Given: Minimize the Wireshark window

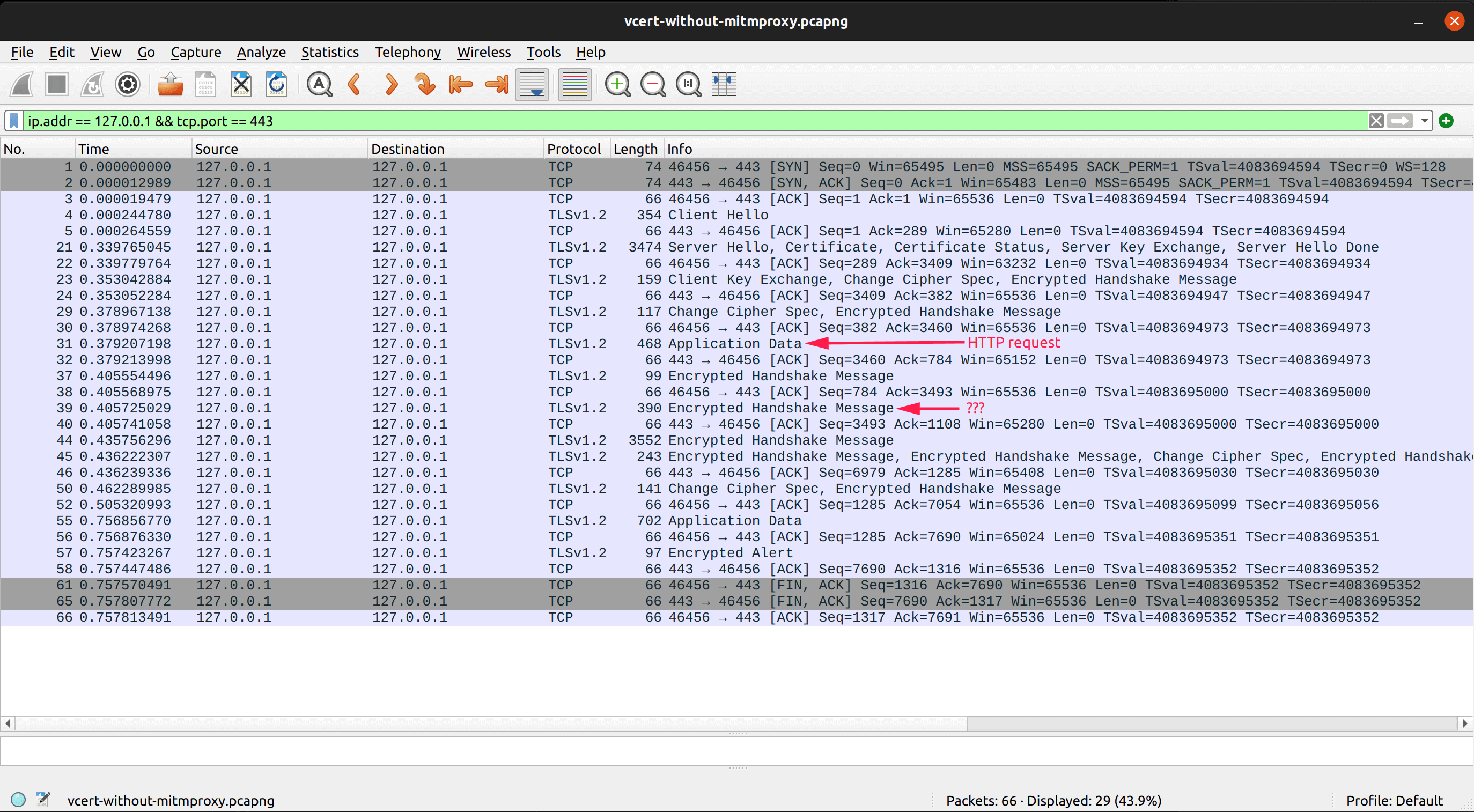Looking at the screenshot, I should click(1418, 22).
